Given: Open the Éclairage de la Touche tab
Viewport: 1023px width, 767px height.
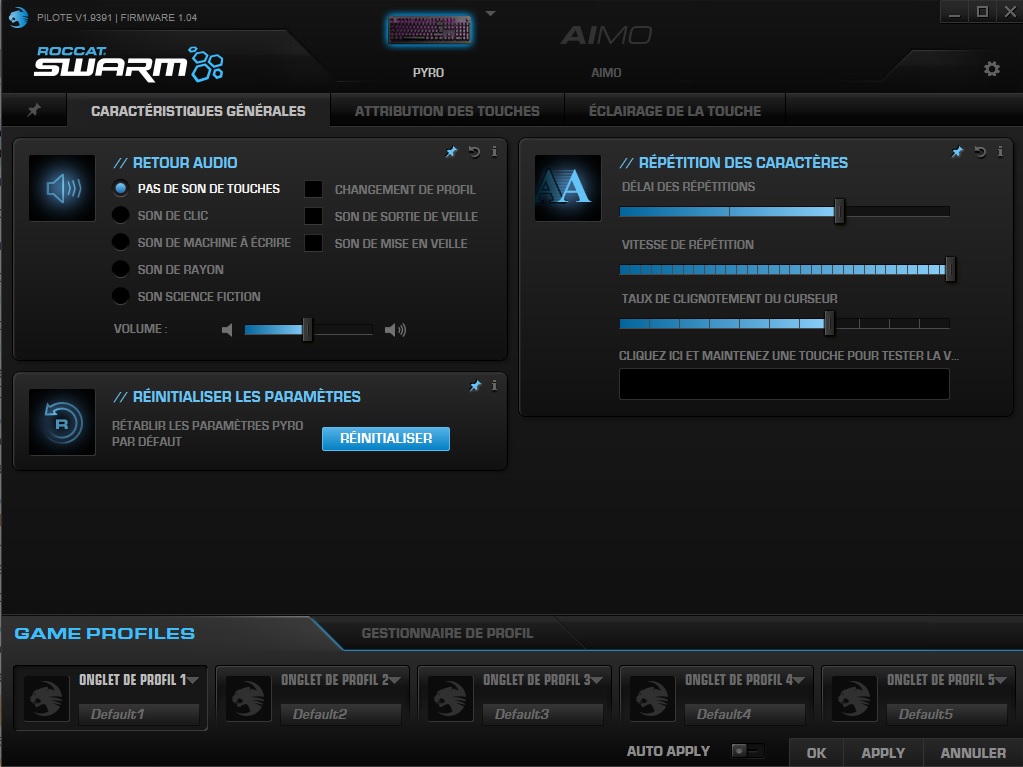Looking at the screenshot, I should coord(675,111).
